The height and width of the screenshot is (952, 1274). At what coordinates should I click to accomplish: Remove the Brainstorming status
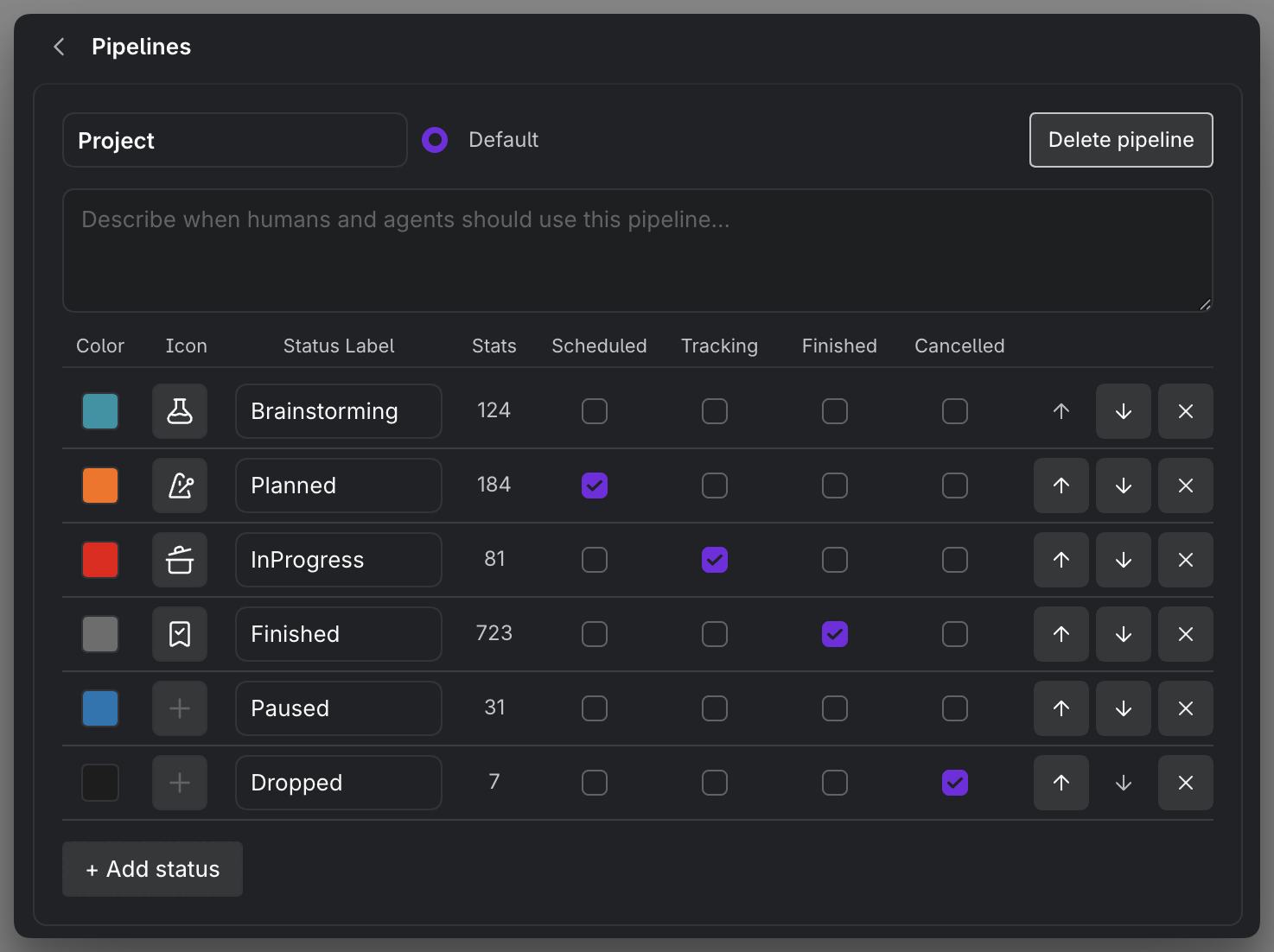[1186, 411]
